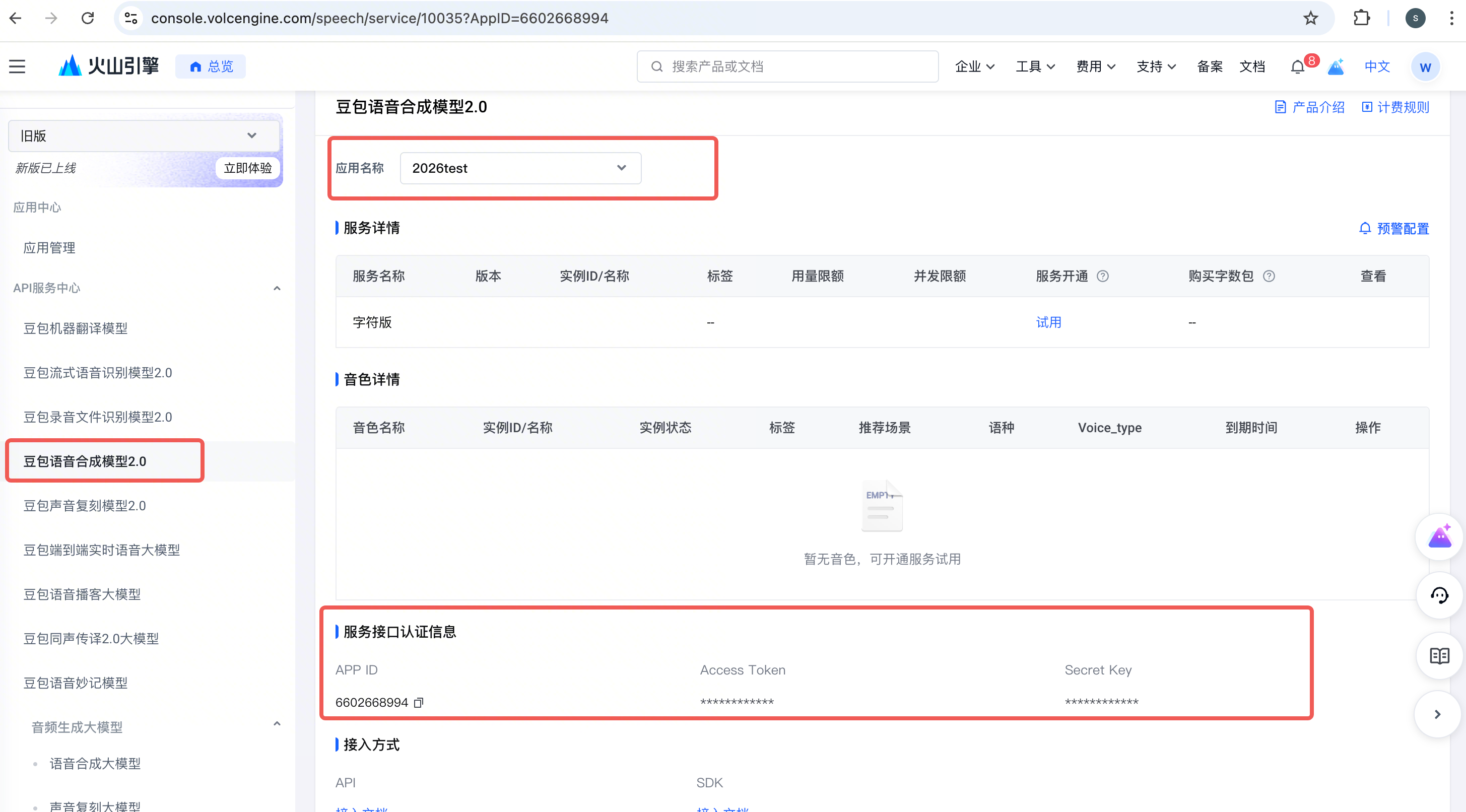Click the 字符版 service name cell
This screenshot has height=812, width=1466.
click(x=372, y=322)
